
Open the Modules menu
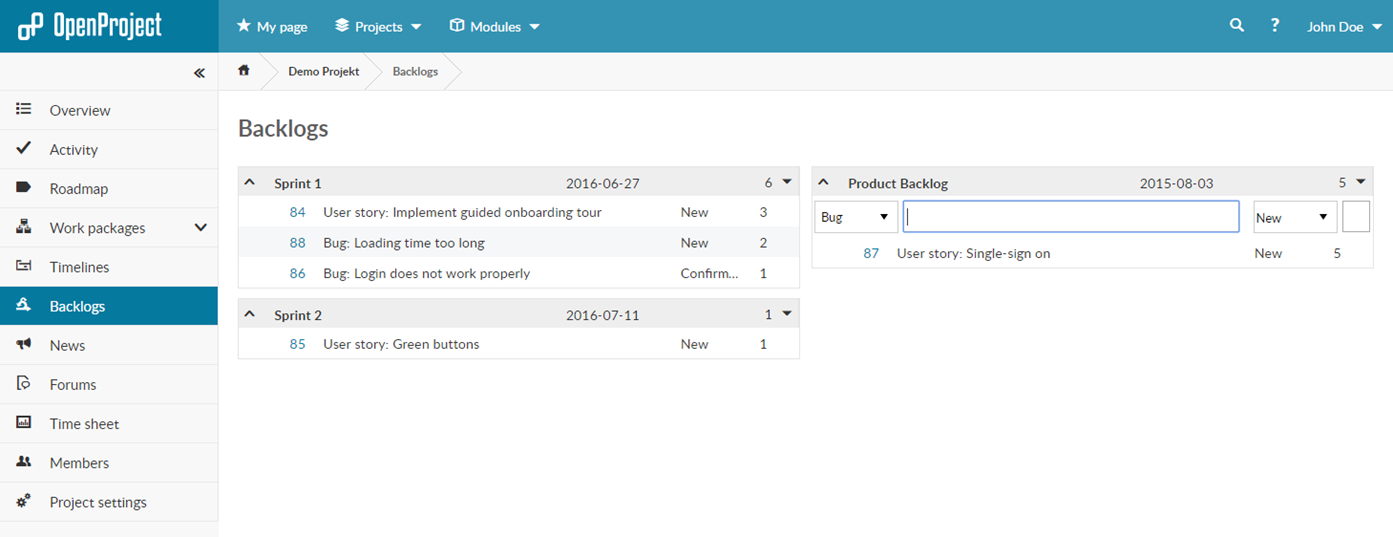pyautogui.click(x=495, y=27)
